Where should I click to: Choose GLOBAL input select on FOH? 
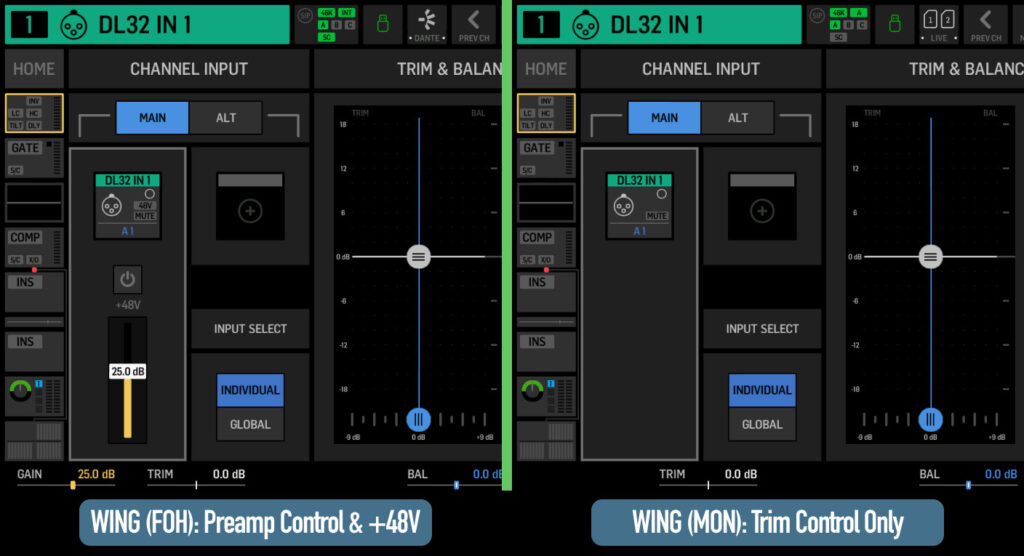250,424
